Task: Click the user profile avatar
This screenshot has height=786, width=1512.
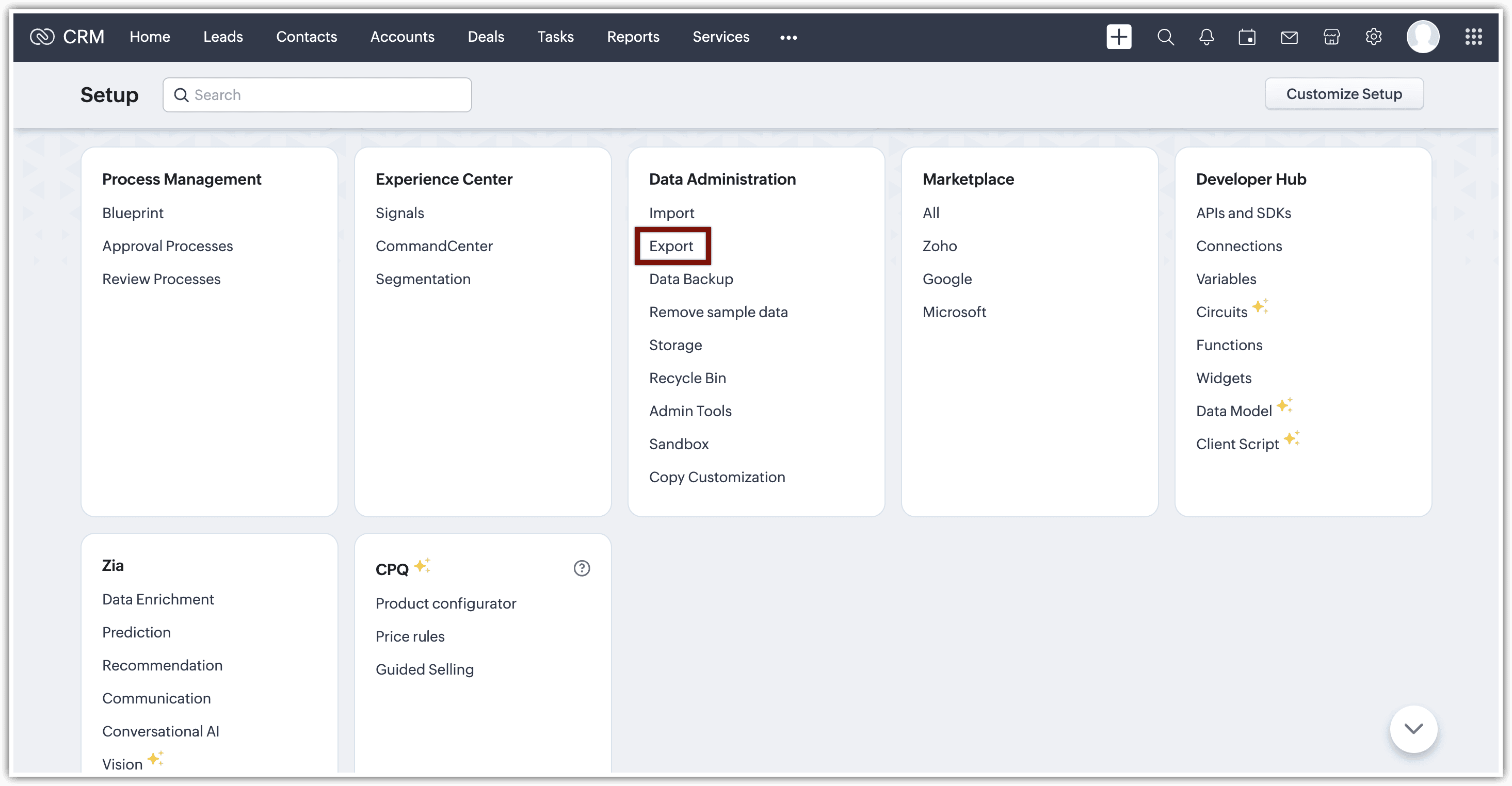Action: [1423, 37]
